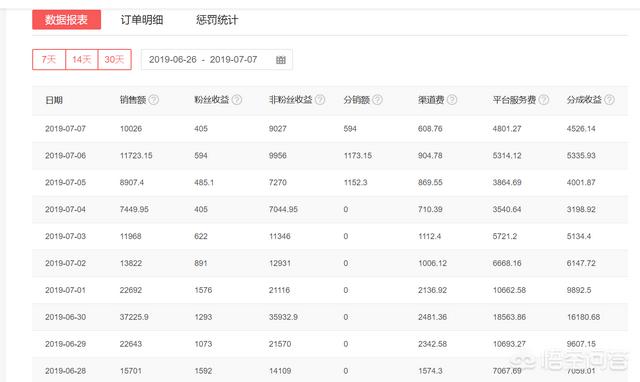Click help icon next to 分销额
Image resolution: width=640 pixels, height=382 pixels.
coord(378,100)
